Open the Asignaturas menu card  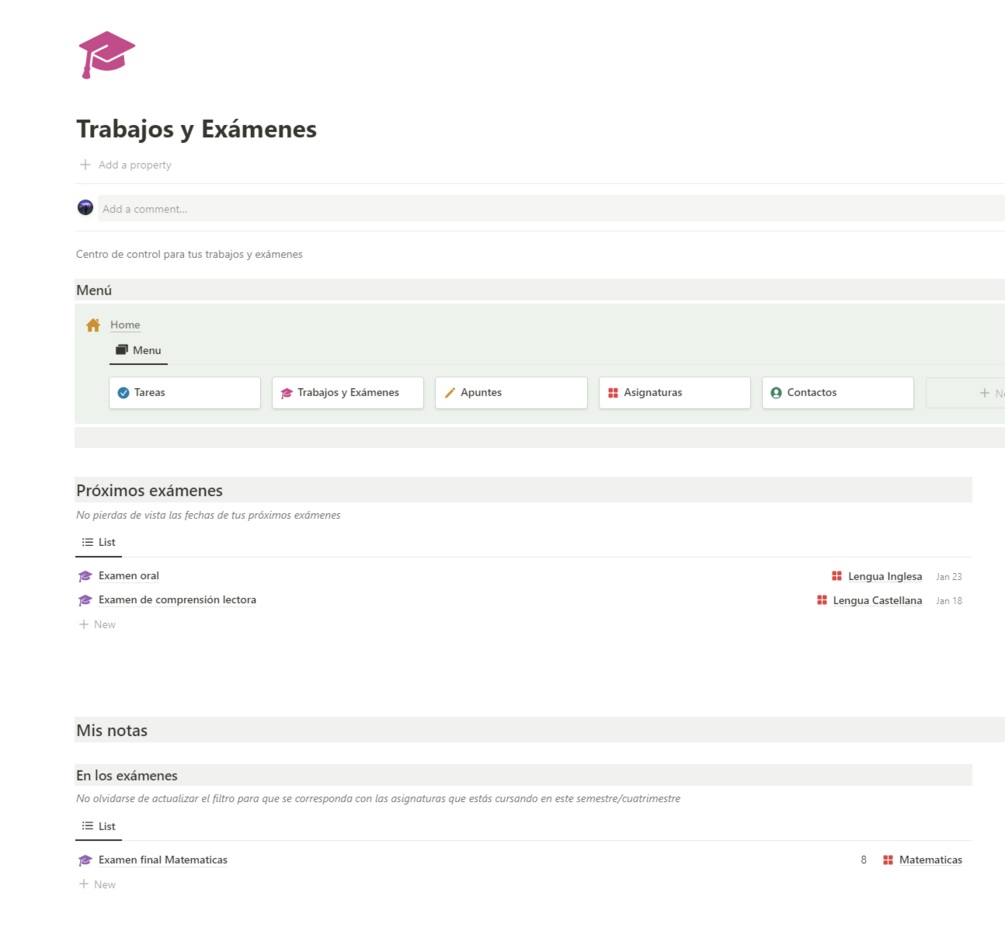point(675,393)
